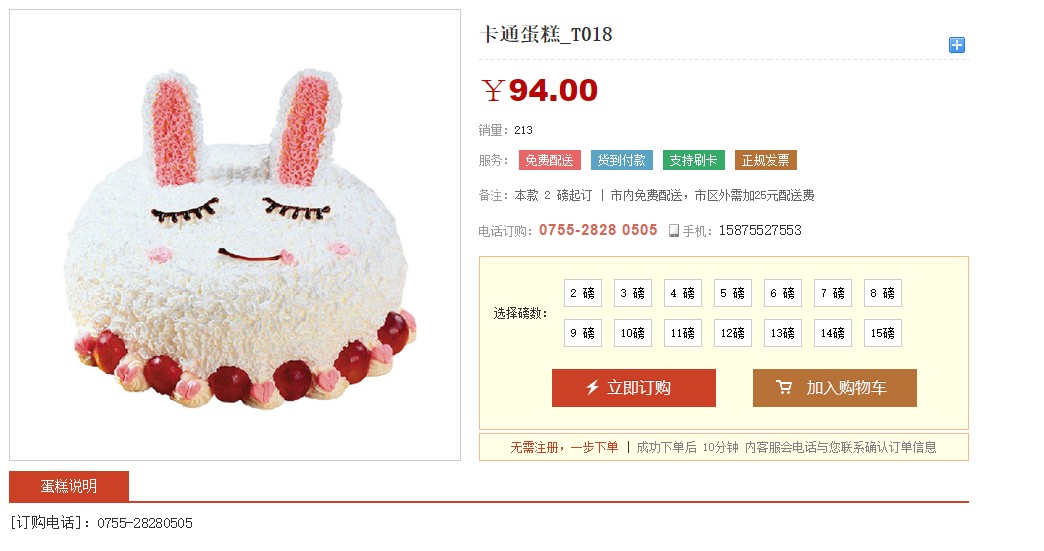The height and width of the screenshot is (551, 1044).
Task: Click the mobile phone icon beside 手机
Action: (674, 231)
